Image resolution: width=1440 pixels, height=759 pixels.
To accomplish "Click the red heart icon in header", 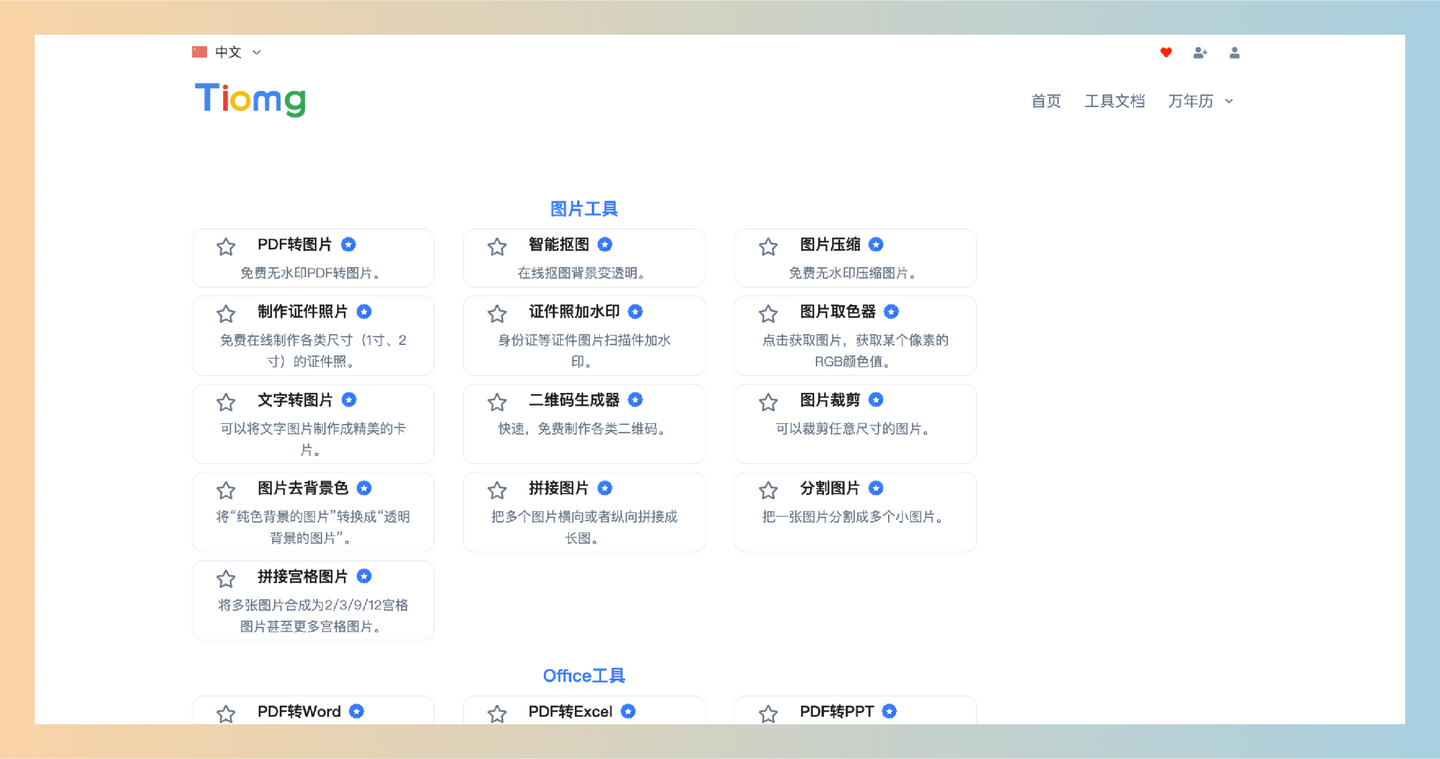I will 1166,53.
